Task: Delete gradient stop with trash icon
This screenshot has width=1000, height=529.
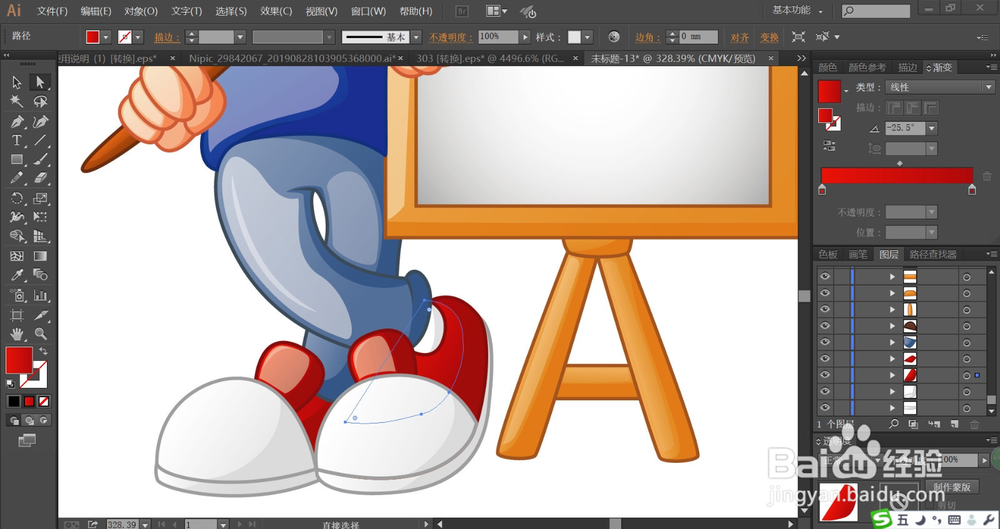Action: click(x=987, y=176)
